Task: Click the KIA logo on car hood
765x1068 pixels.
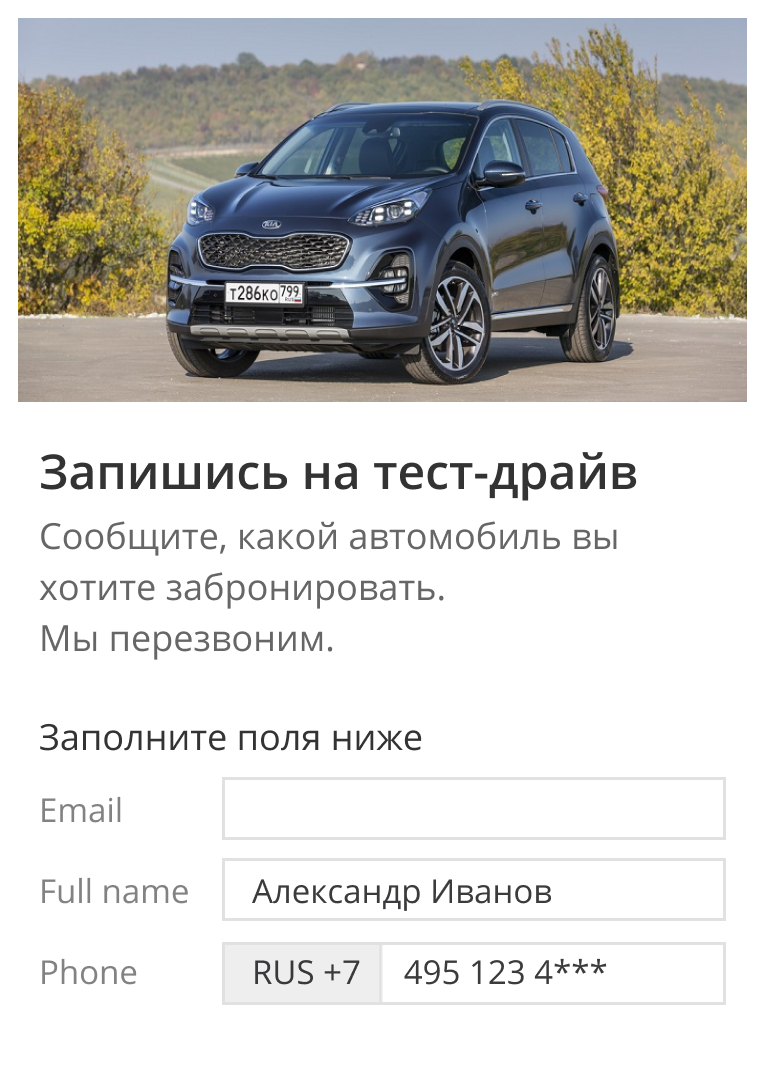Action: click(271, 224)
